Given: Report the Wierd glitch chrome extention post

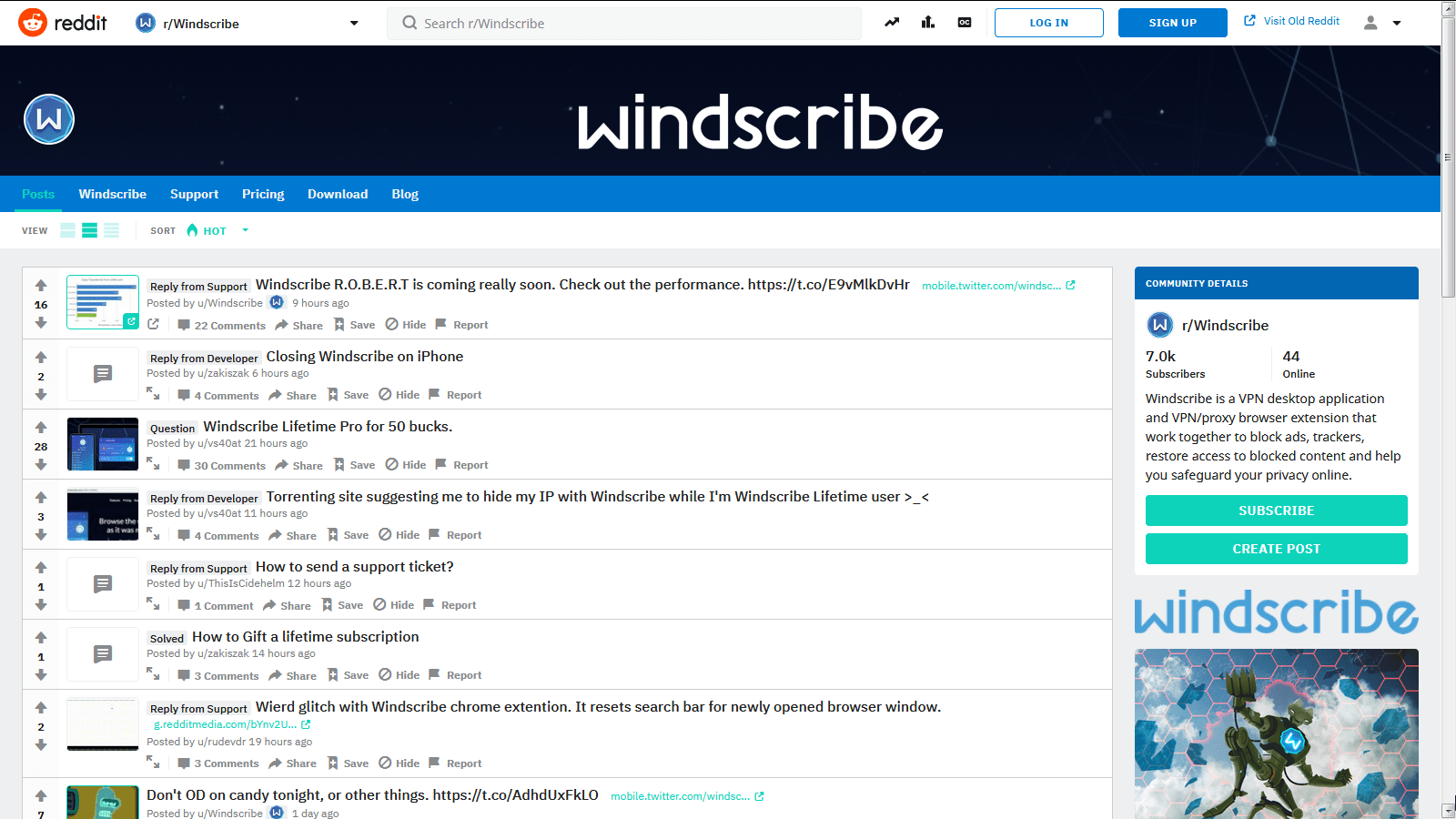Looking at the screenshot, I should pyautogui.click(x=455, y=763).
